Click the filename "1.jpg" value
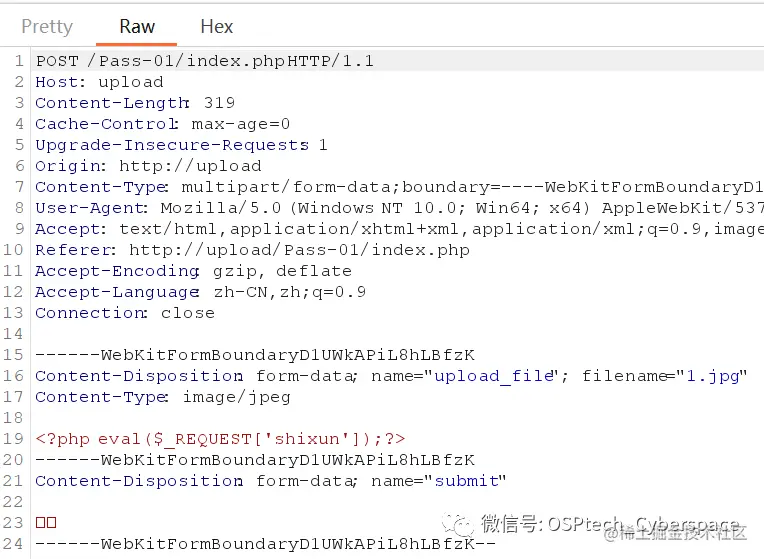Viewport: 764px width, 559px height. 712,375
